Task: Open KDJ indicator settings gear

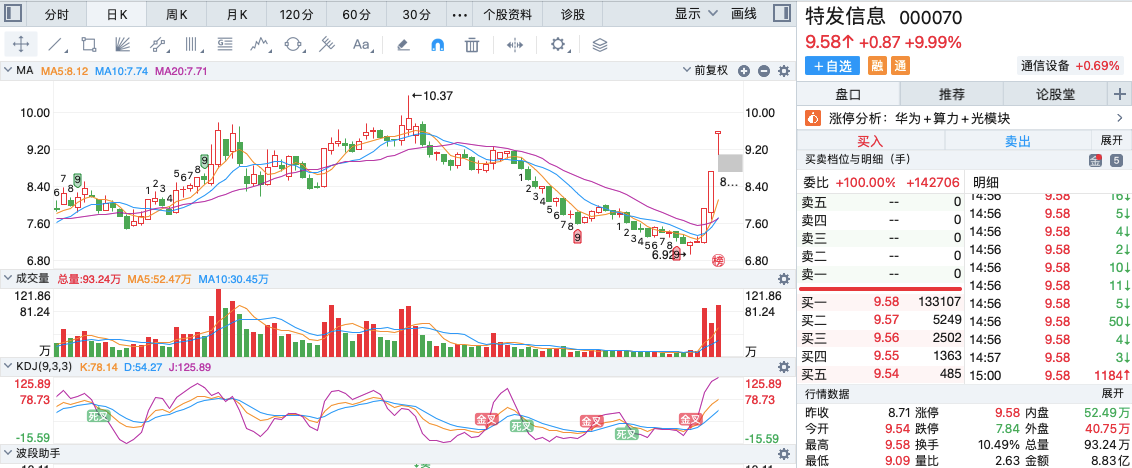Action: [783, 367]
